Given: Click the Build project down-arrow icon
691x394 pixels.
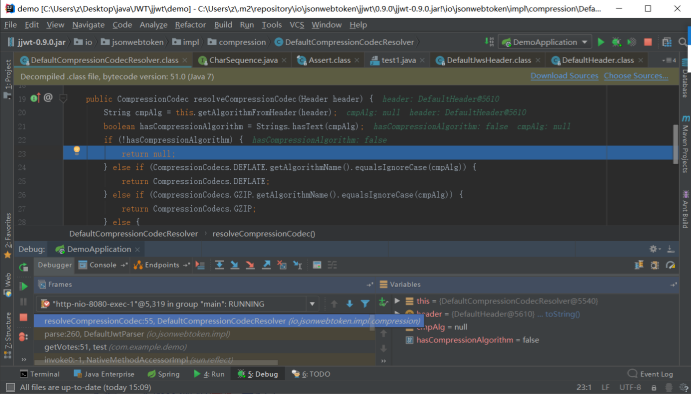Looking at the screenshot, I should pos(490,42).
